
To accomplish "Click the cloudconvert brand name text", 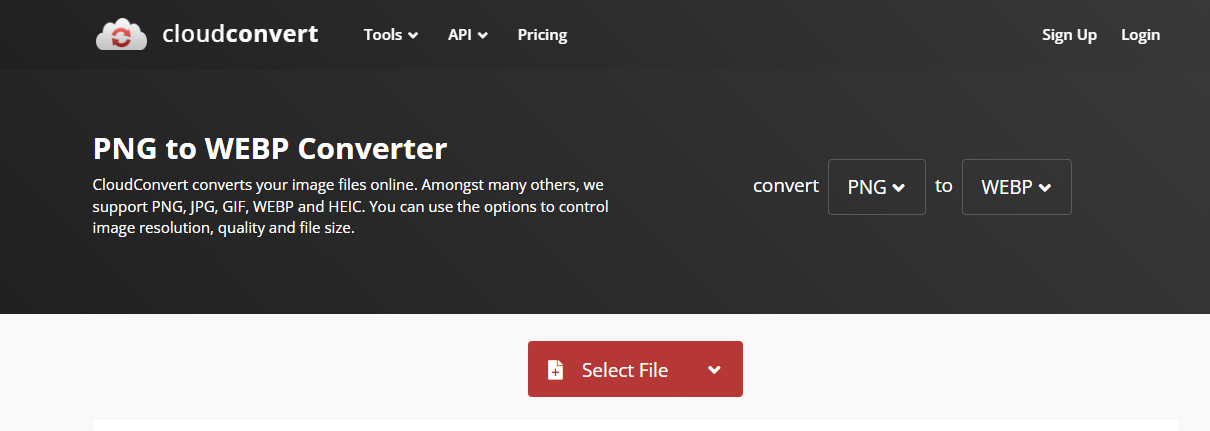I will 240,34.
